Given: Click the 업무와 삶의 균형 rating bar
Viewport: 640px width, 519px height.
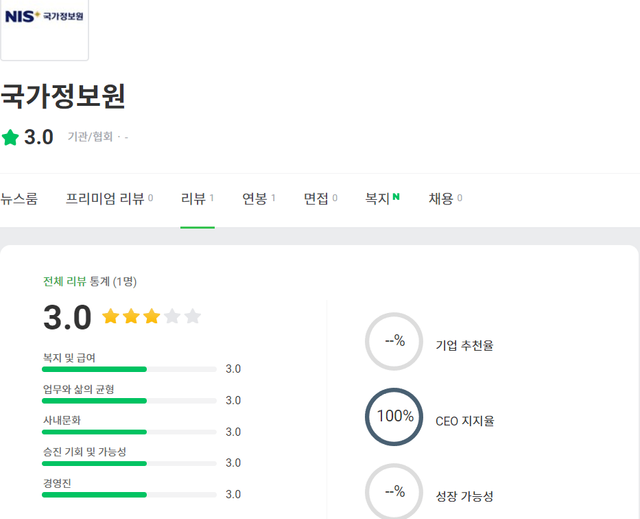Looking at the screenshot, I should tap(129, 400).
